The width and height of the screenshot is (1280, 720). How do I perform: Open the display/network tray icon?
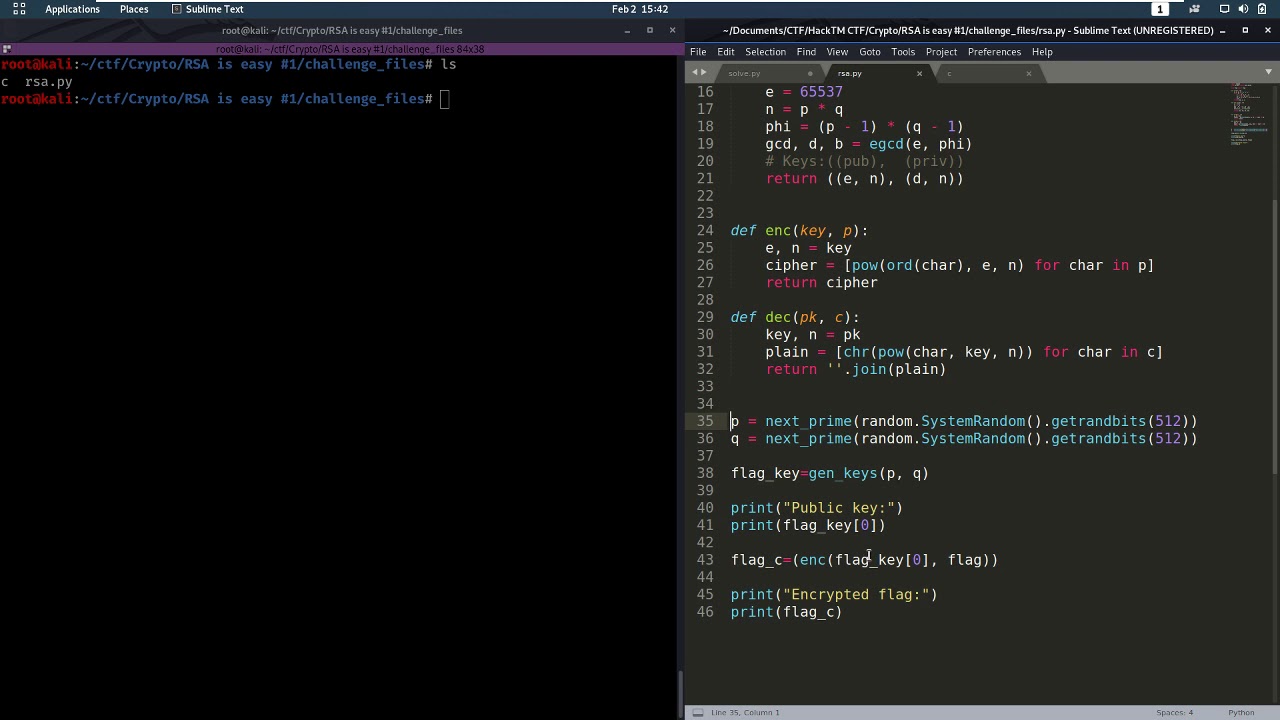(1224, 9)
